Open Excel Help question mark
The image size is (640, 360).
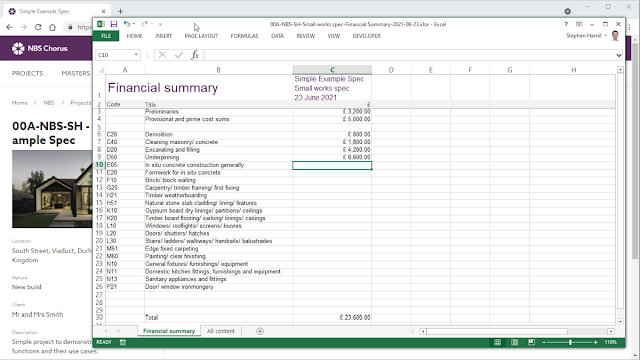tap(566, 24)
